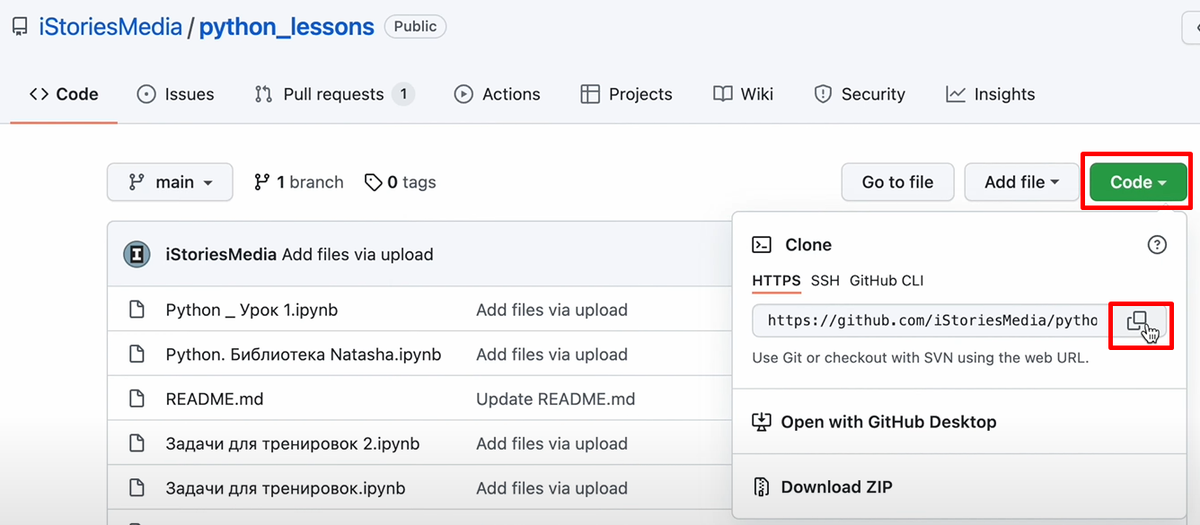Switch to the Code tab
Image resolution: width=1200 pixels, height=525 pixels.
coord(64,94)
